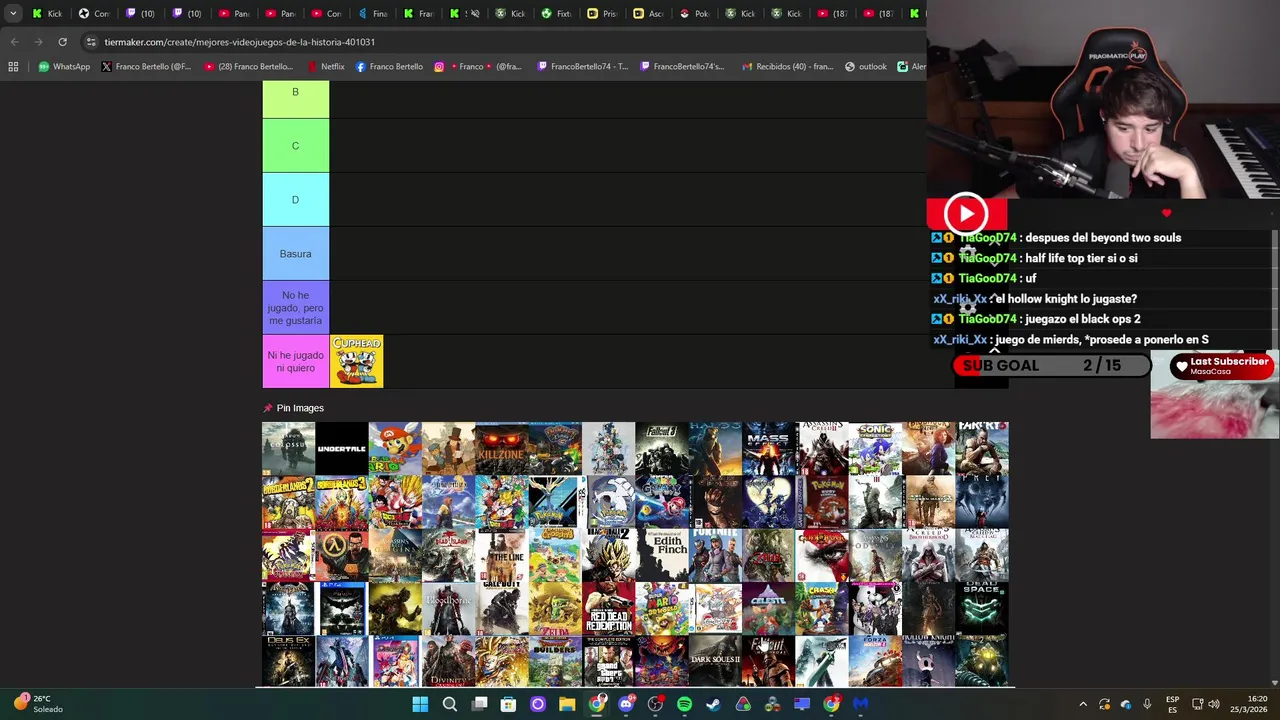Select the Borderlands 3 cover
The width and height of the screenshot is (1280, 720).
click(341, 501)
